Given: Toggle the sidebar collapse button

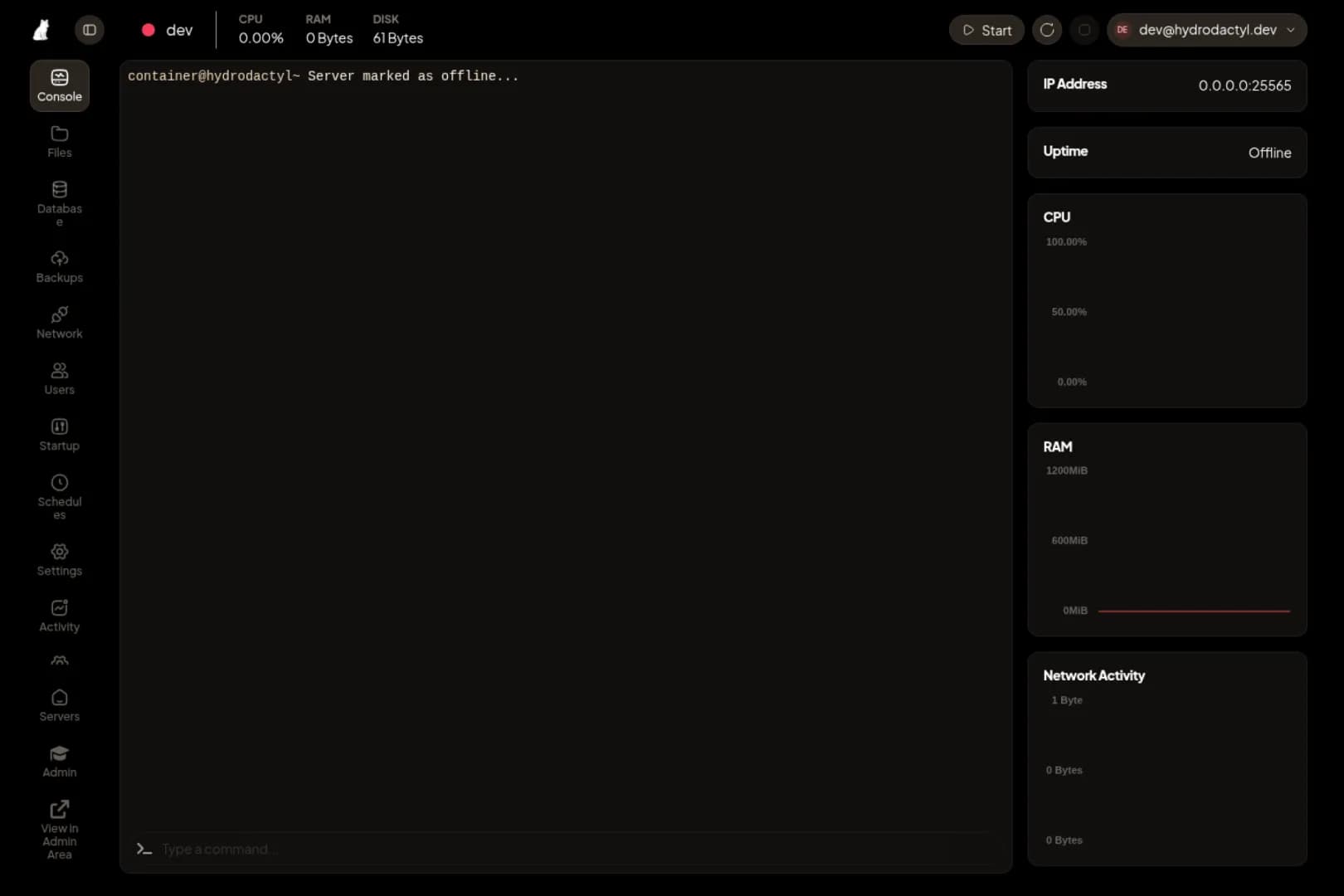Looking at the screenshot, I should coord(90,30).
